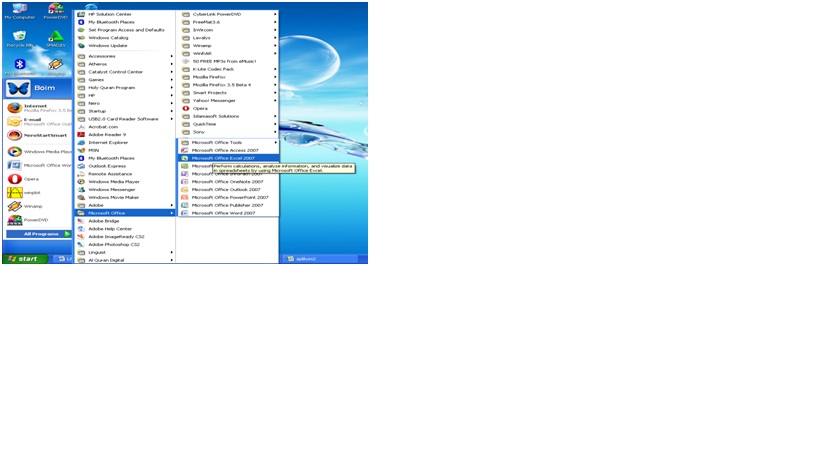Expand the Startup folder

[125, 111]
